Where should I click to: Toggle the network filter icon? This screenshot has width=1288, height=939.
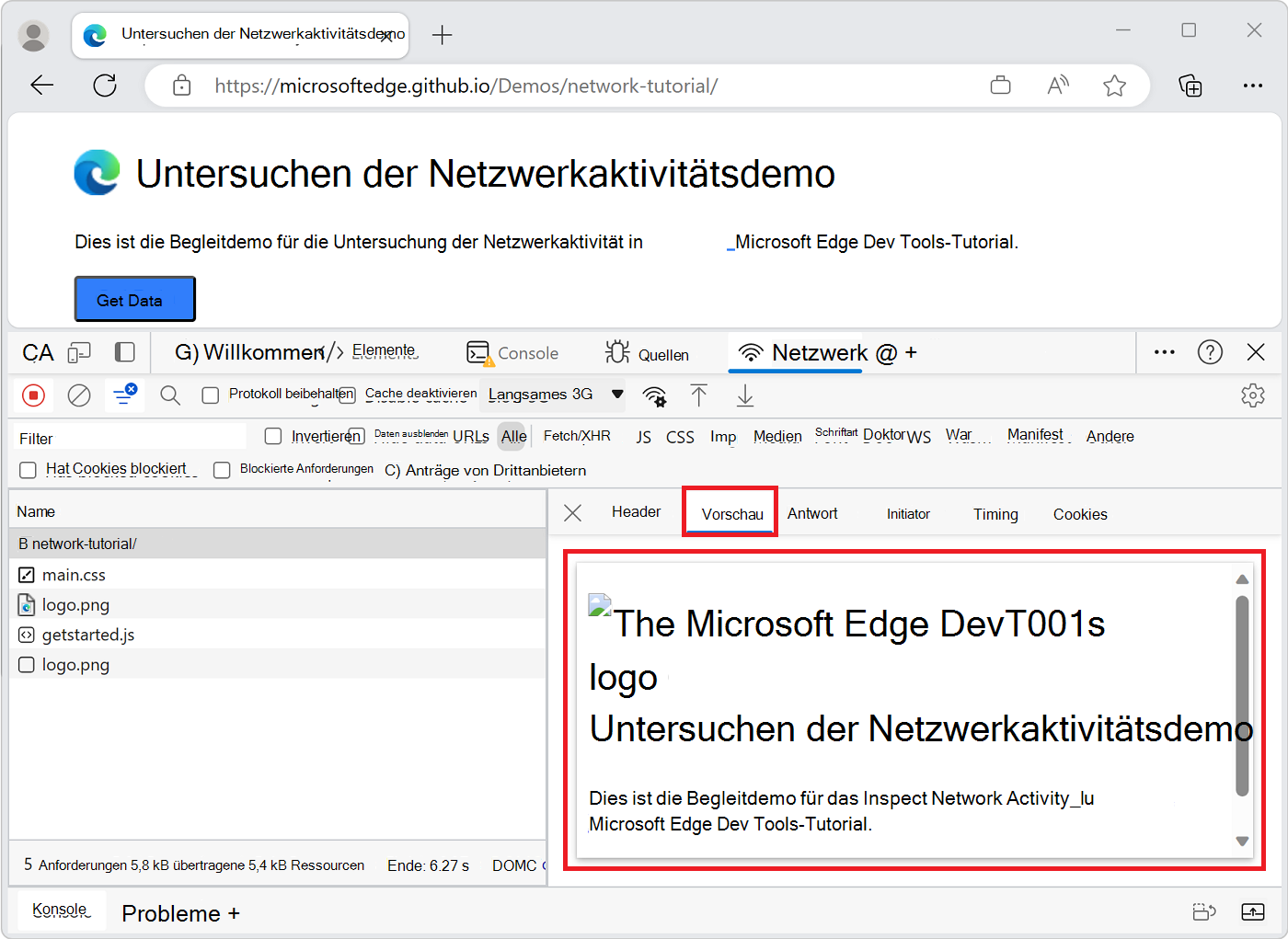(x=124, y=395)
